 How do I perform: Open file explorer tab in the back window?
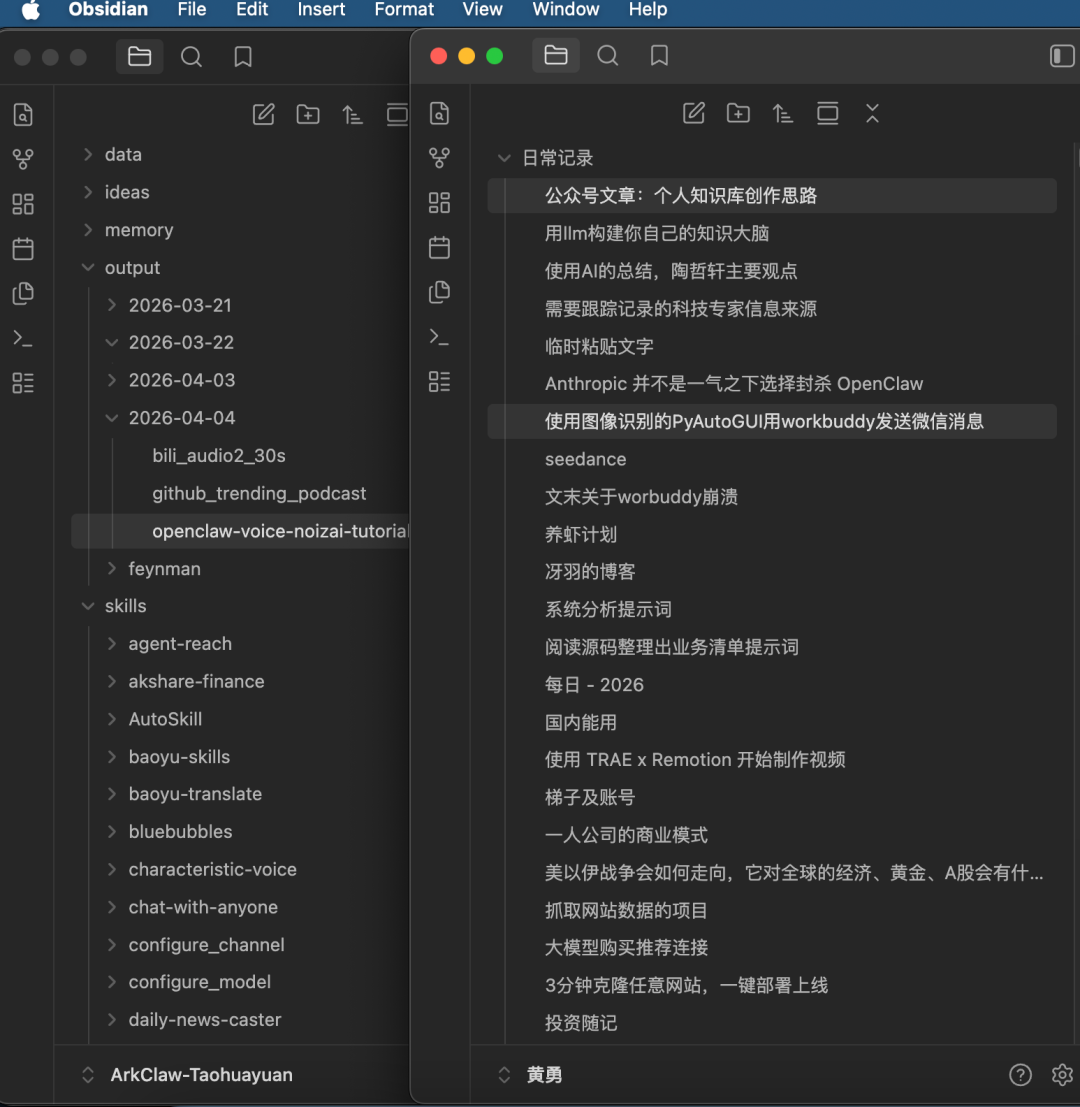(x=139, y=56)
